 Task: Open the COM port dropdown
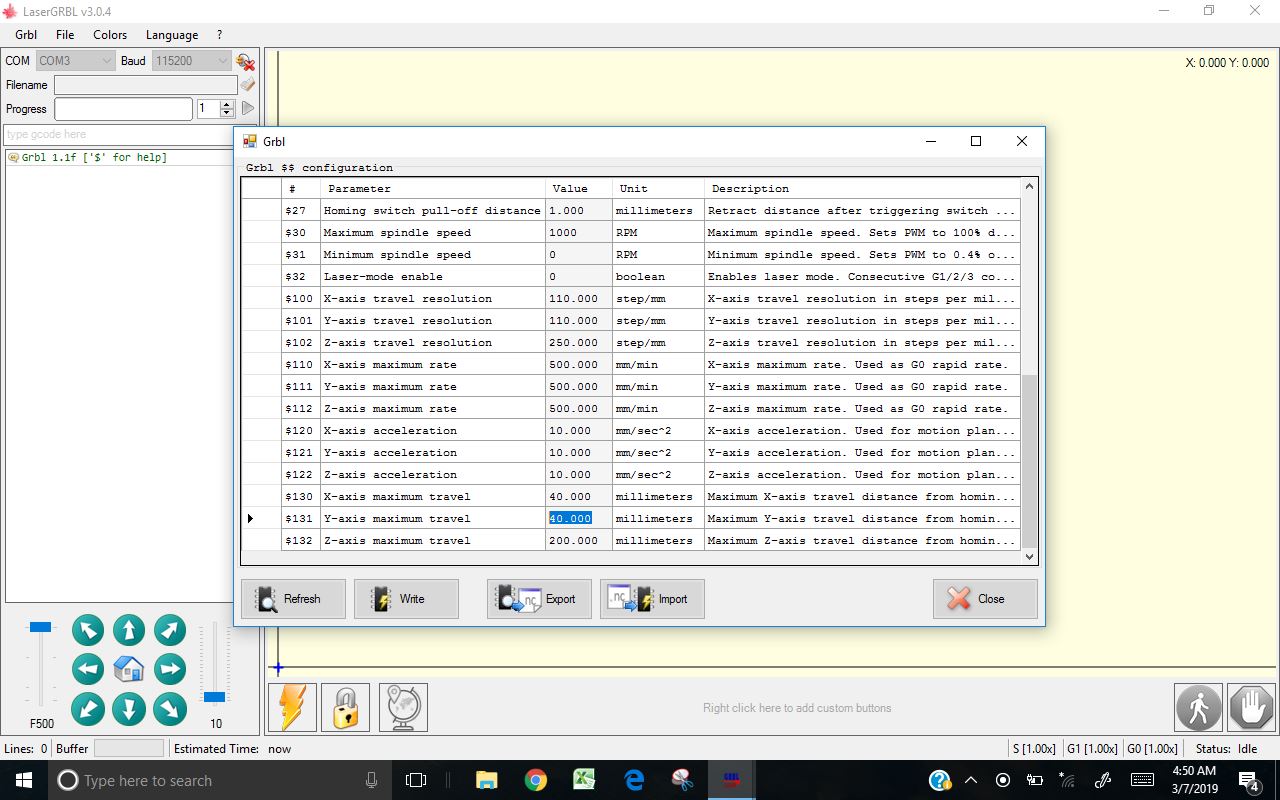[76, 61]
